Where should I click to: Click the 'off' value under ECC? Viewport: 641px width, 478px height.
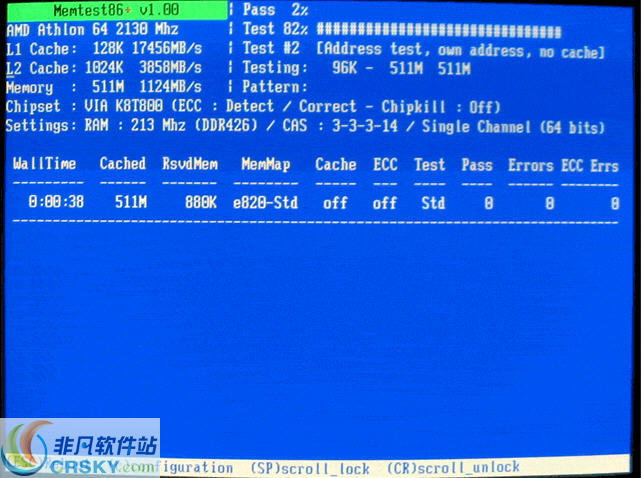pyautogui.click(x=385, y=203)
